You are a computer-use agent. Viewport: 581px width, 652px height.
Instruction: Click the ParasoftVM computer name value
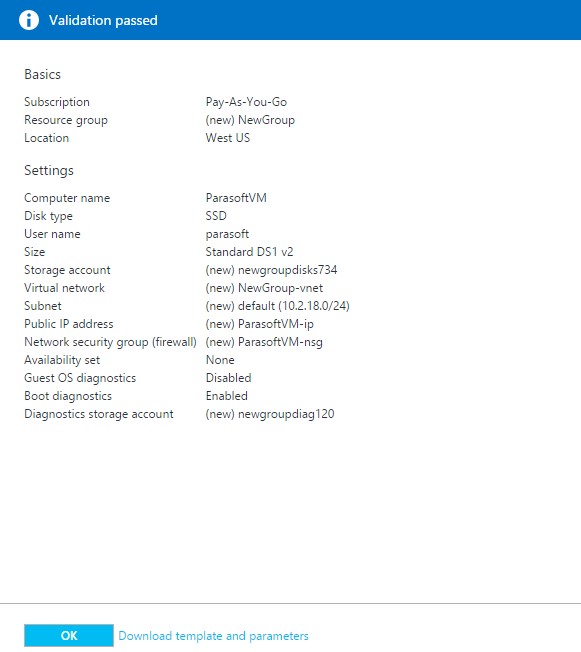coord(236,198)
